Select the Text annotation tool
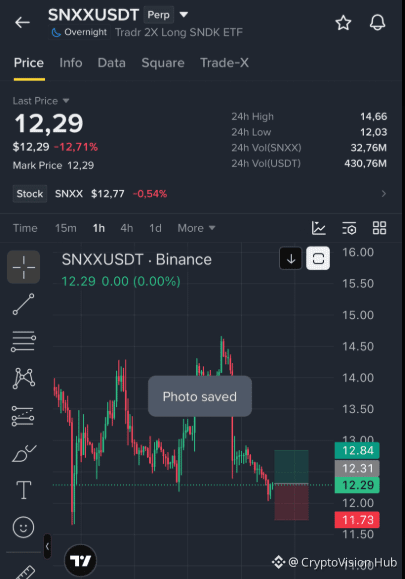 [x=24, y=490]
